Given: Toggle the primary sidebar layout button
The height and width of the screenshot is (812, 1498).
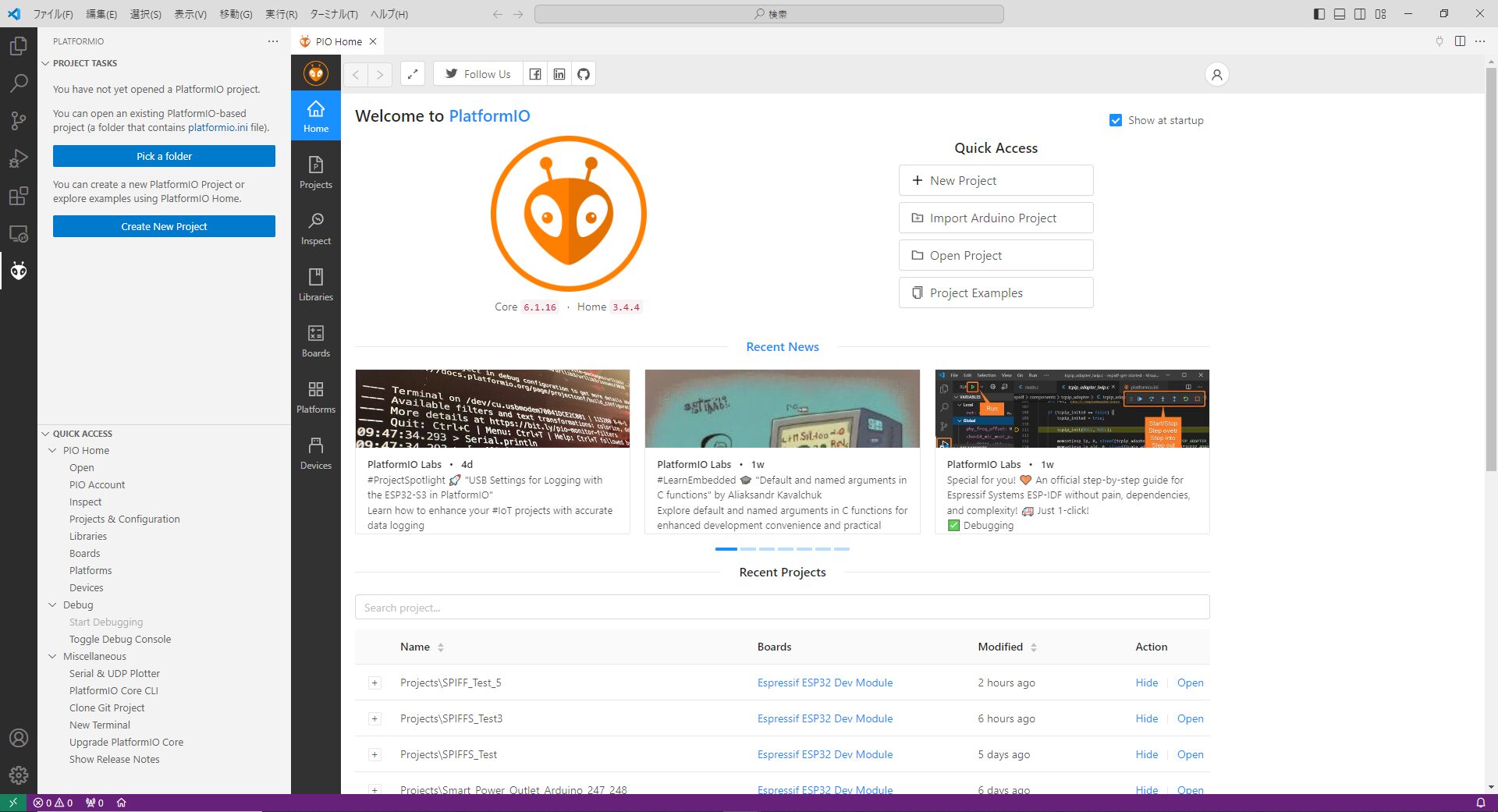Looking at the screenshot, I should point(1319,14).
